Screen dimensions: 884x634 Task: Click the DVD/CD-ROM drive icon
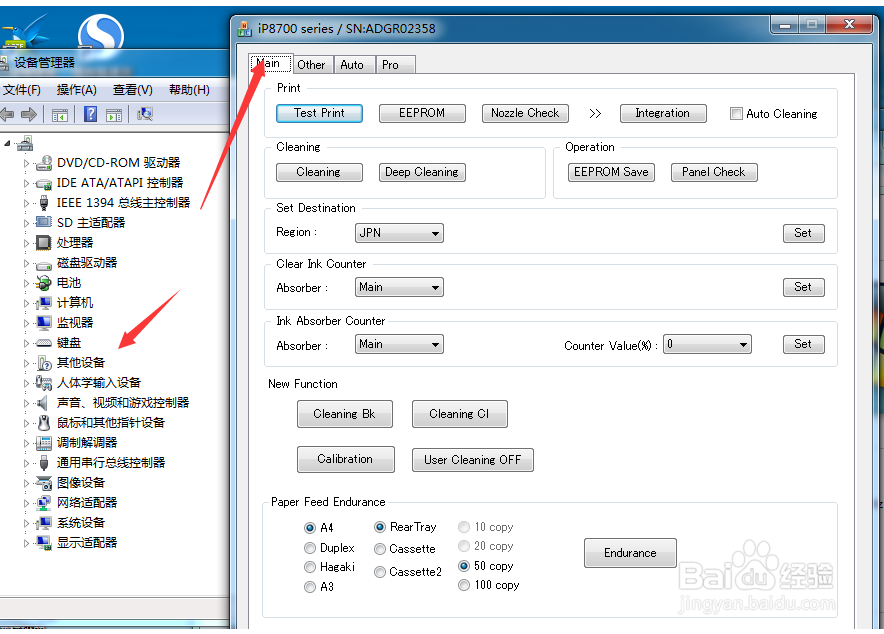43,163
